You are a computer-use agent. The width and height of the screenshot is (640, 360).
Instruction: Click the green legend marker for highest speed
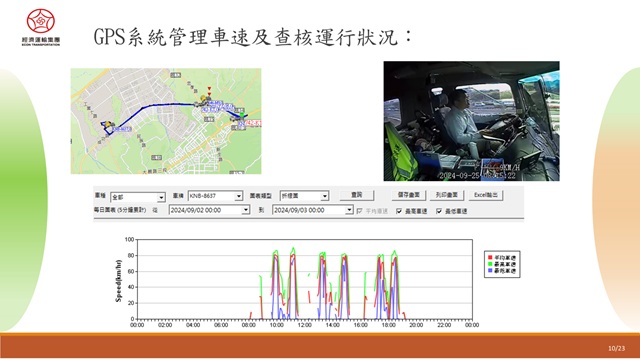(x=490, y=264)
